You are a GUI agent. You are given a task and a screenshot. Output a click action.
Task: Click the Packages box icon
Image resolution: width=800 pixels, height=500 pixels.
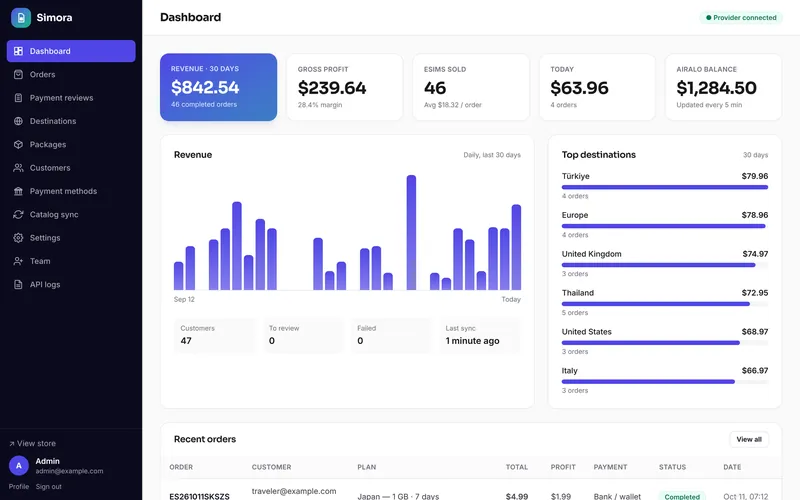18,144
